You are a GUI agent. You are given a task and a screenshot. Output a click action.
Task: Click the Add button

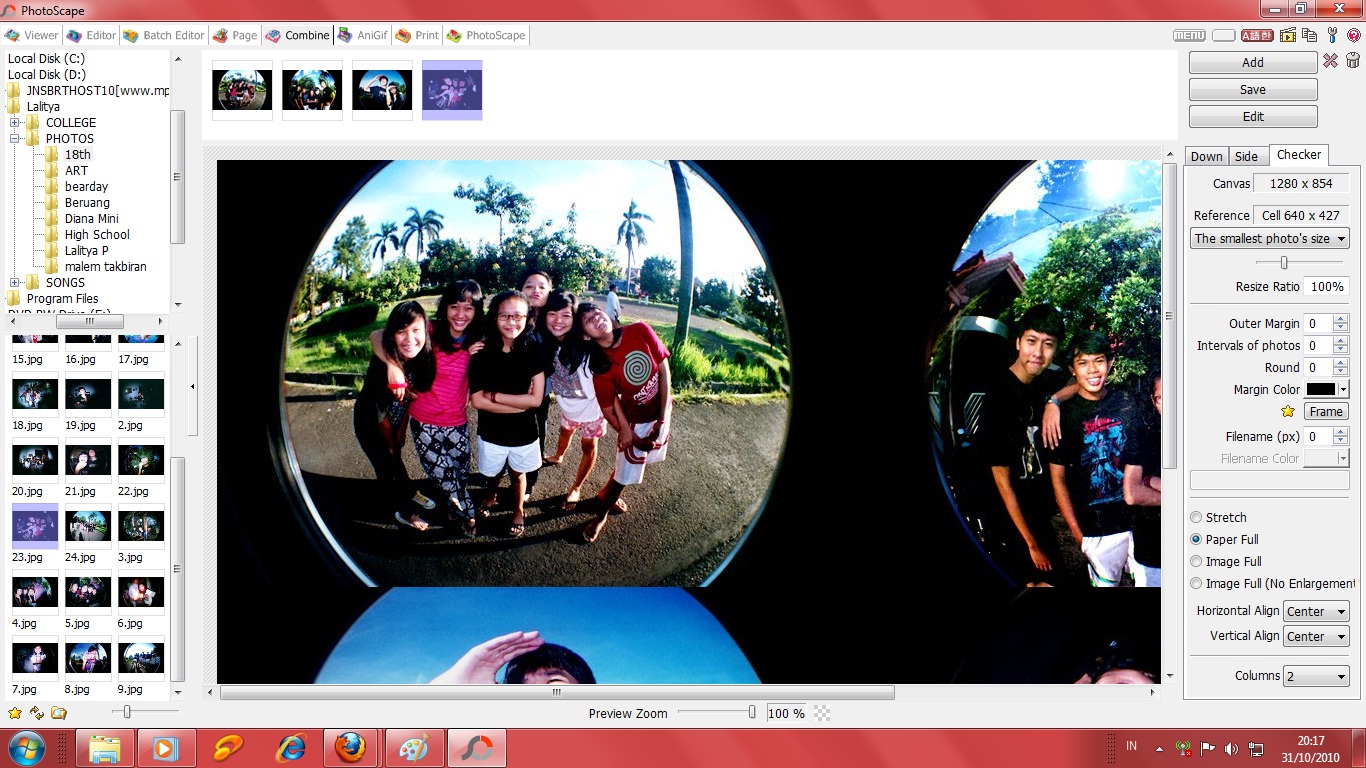click(1253, 62)
